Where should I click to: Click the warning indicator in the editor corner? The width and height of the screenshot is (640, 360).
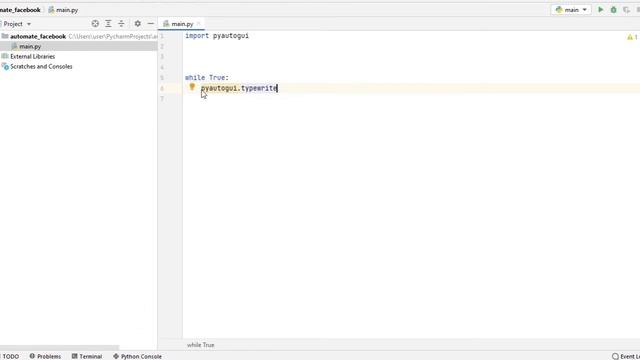click(x=632, y=37)
